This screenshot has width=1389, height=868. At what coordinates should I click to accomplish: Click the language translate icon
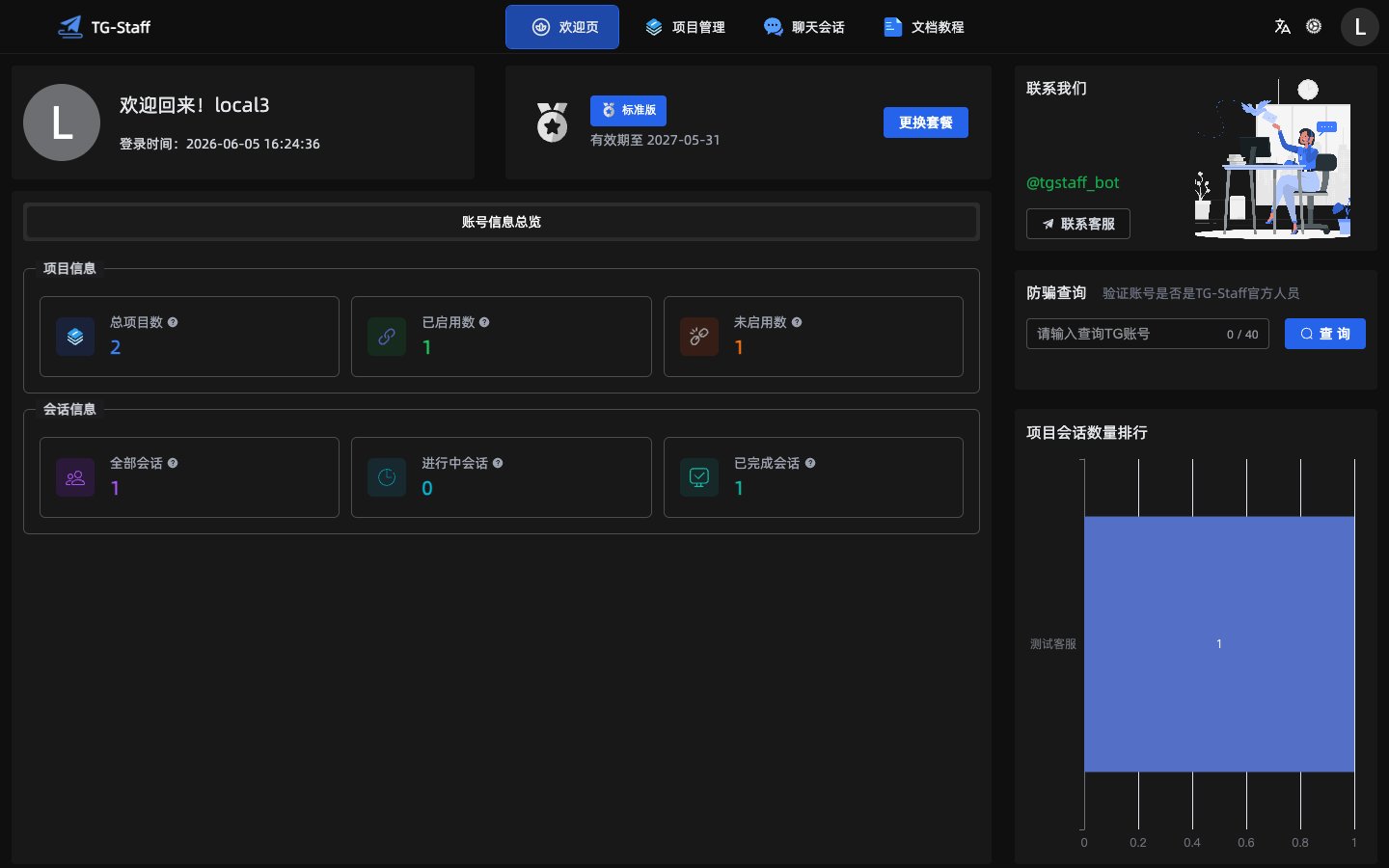[1282, 27]
